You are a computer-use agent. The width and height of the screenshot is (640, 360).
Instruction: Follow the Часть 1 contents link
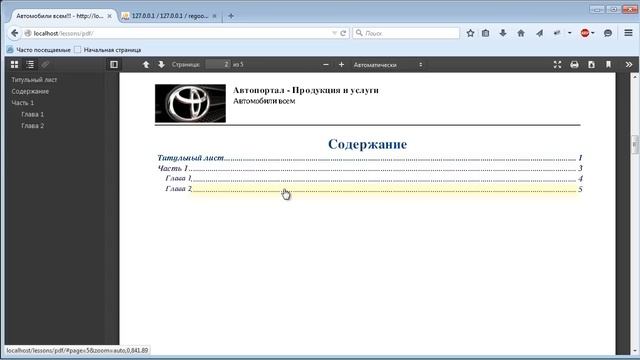coord(370,168)
